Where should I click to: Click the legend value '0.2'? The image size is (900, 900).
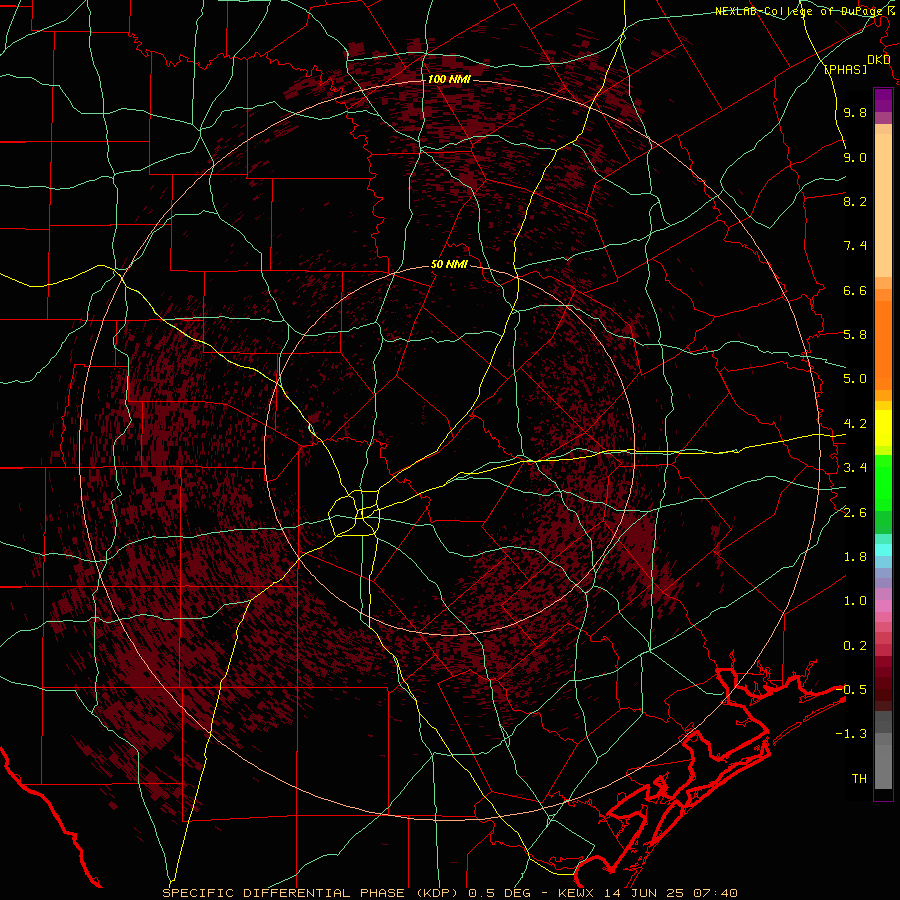tap(855, 646)
